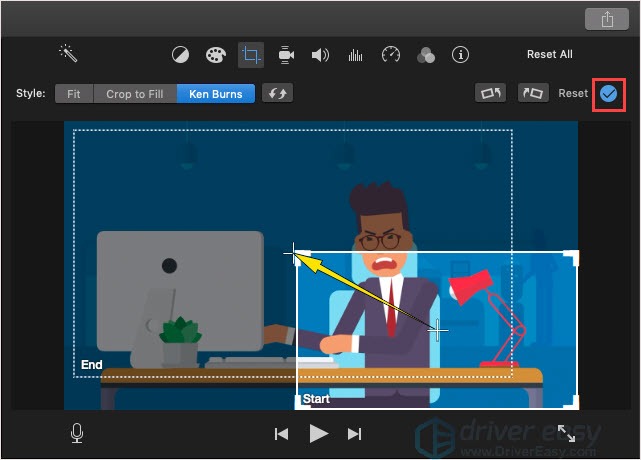
Task: Open noise reduction and equalizer tool
Action: coord(355,55)
